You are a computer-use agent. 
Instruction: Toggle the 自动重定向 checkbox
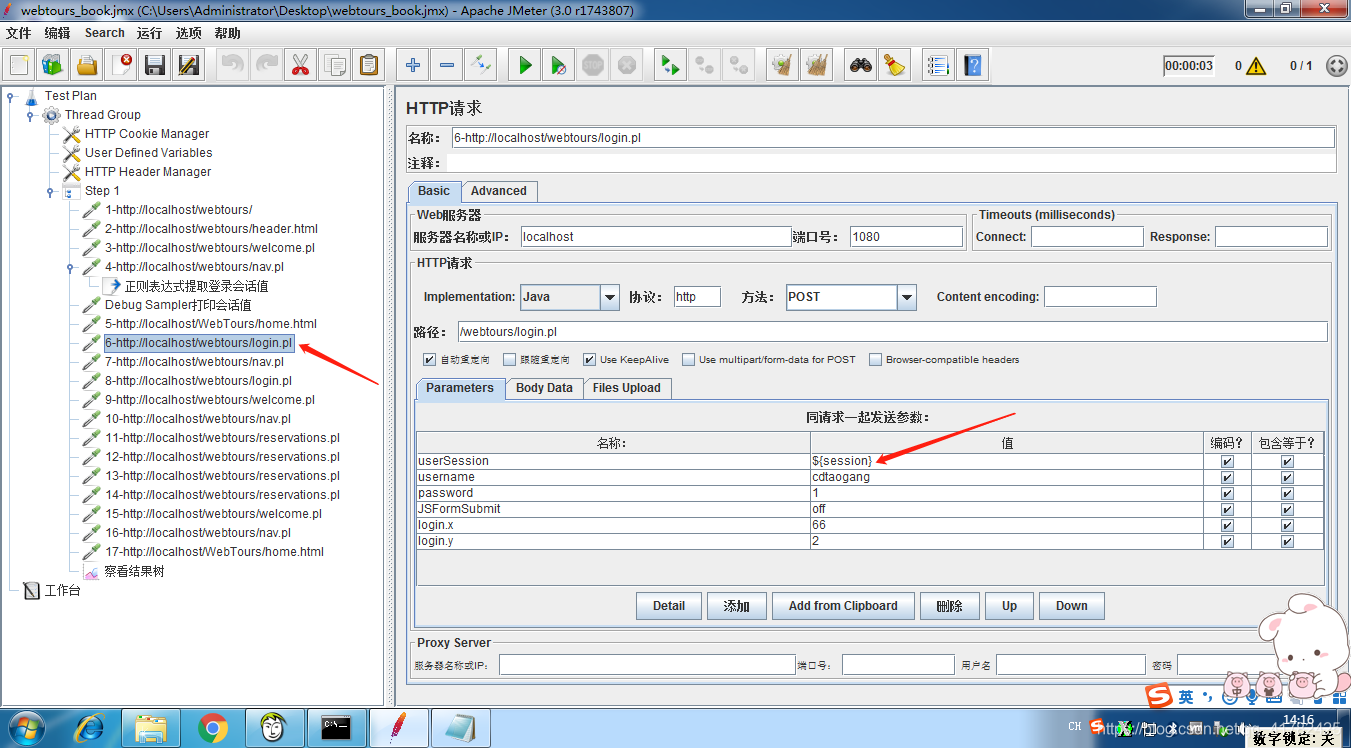(x=430, y=360)
